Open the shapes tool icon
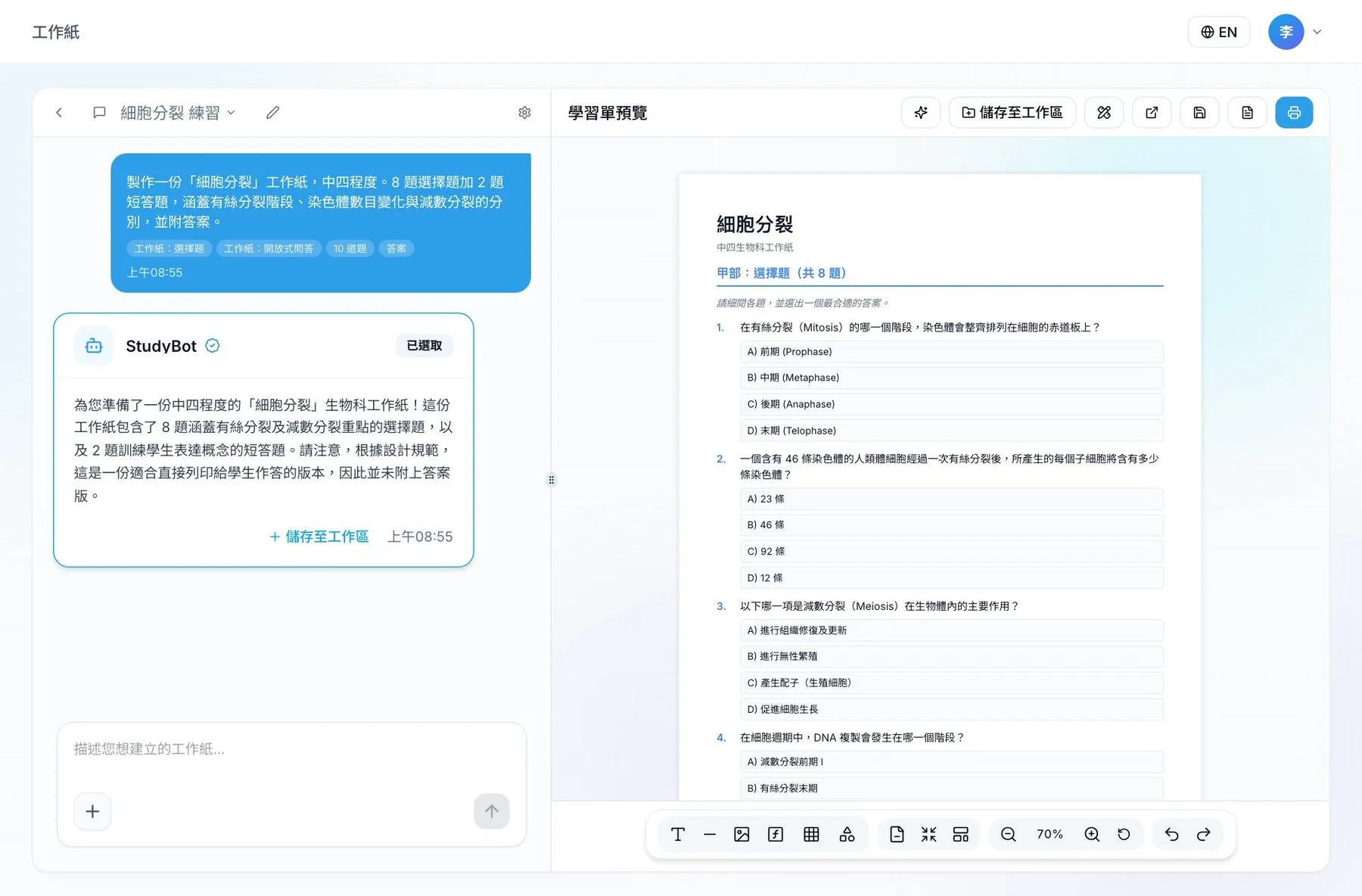Screen dimensions: 1362x896 (x=847, y=834)
